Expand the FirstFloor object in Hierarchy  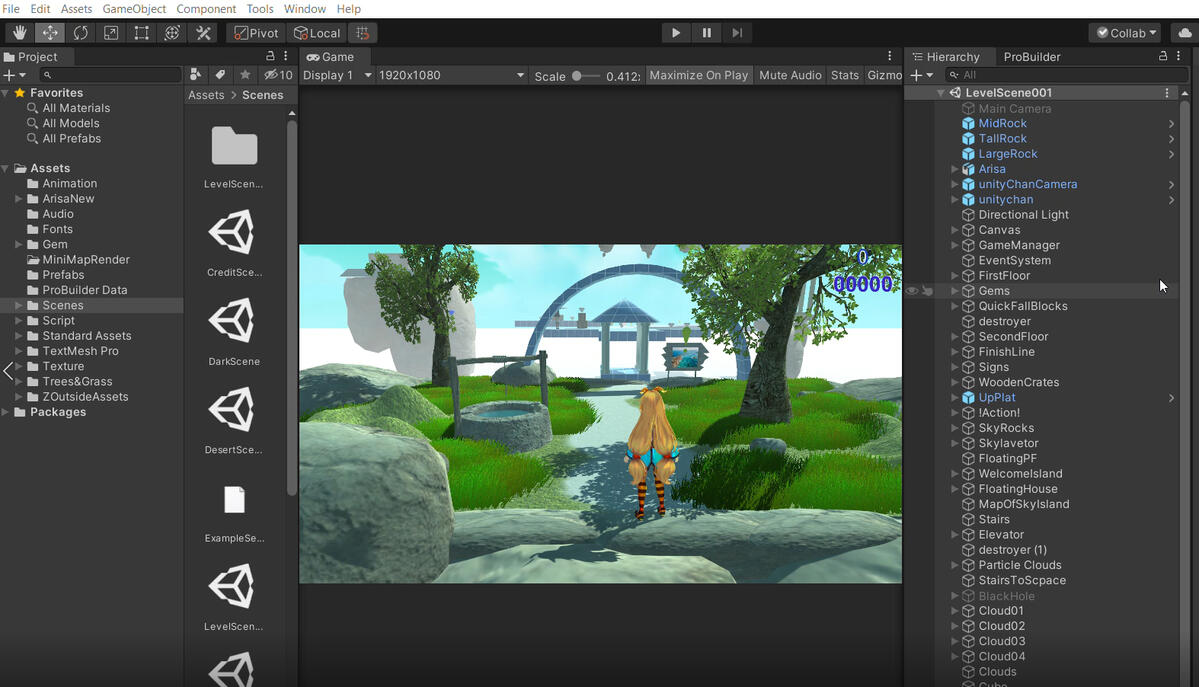point(955,276)
